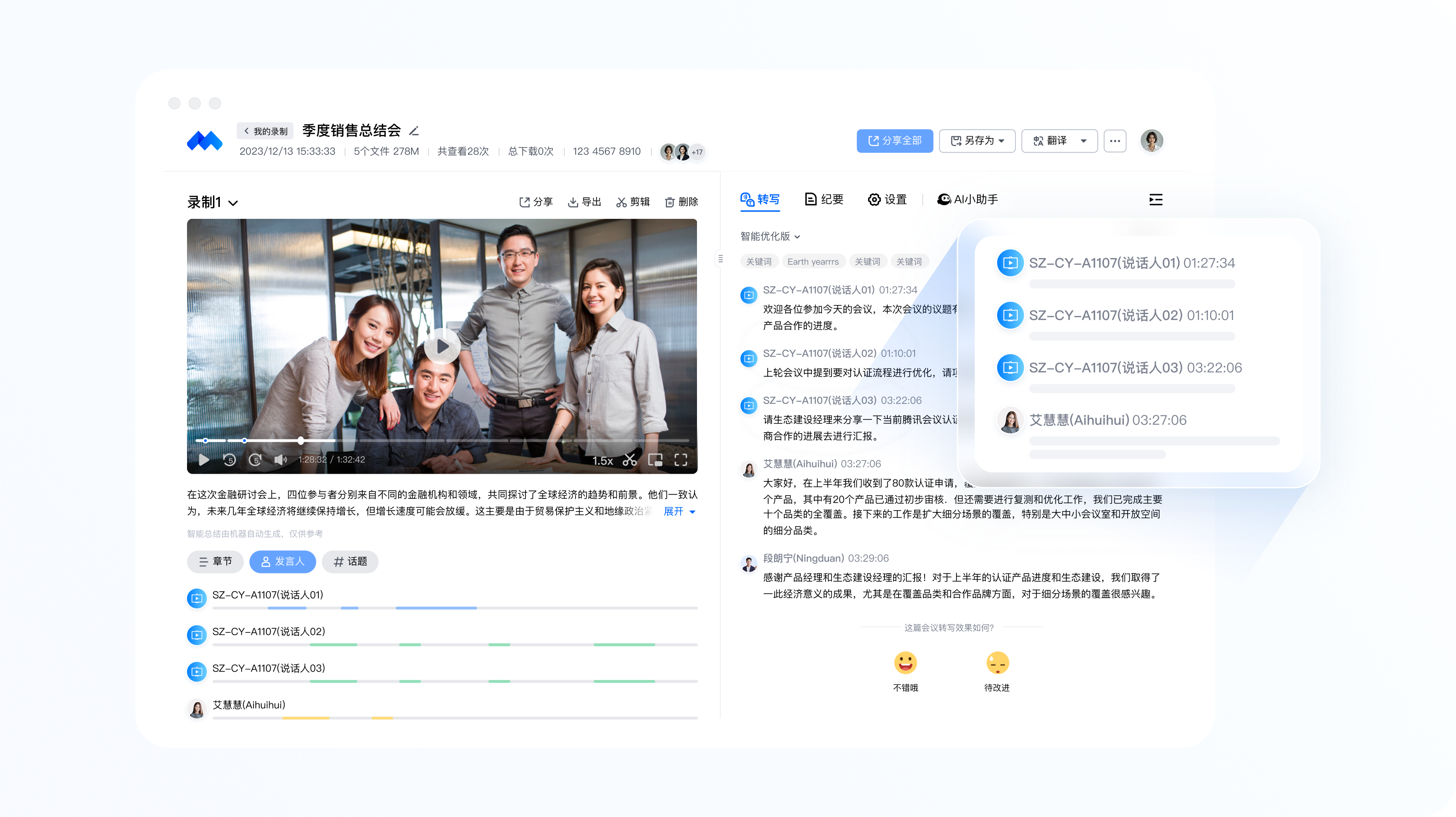Click the video progress bar handle

pos(301,441)
